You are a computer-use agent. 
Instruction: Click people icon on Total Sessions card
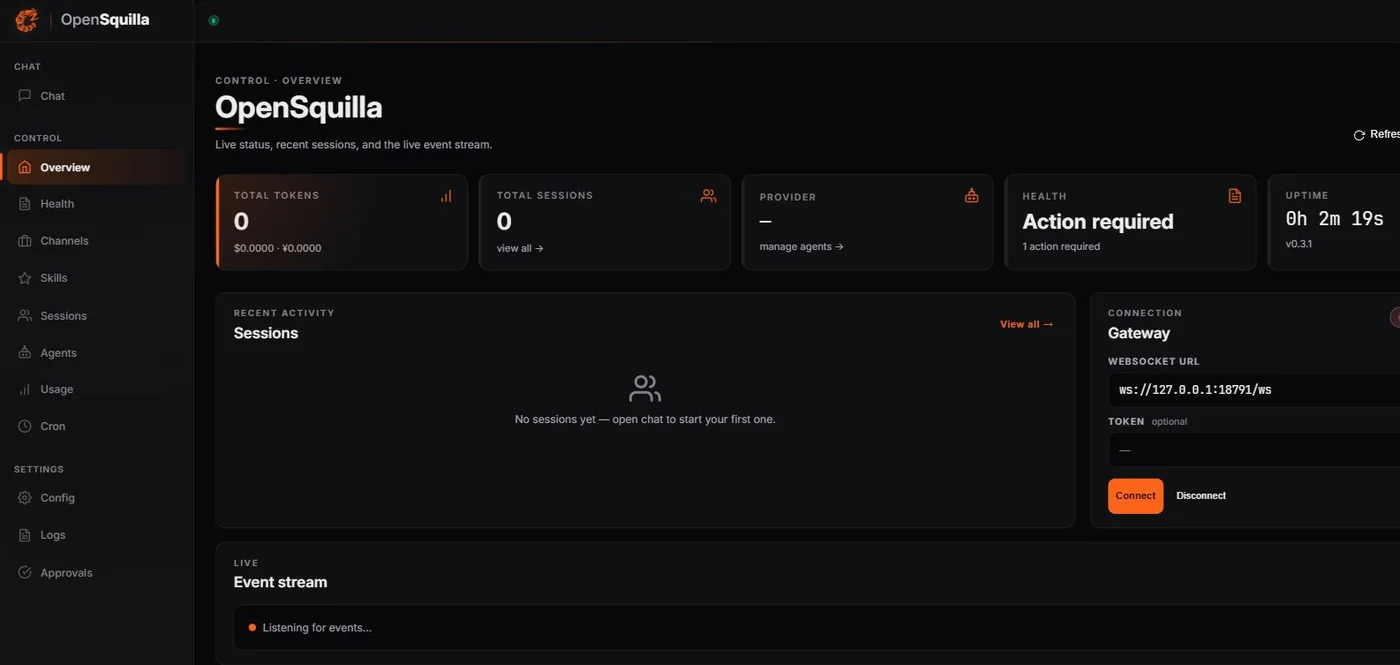click(x=708, y=196)
